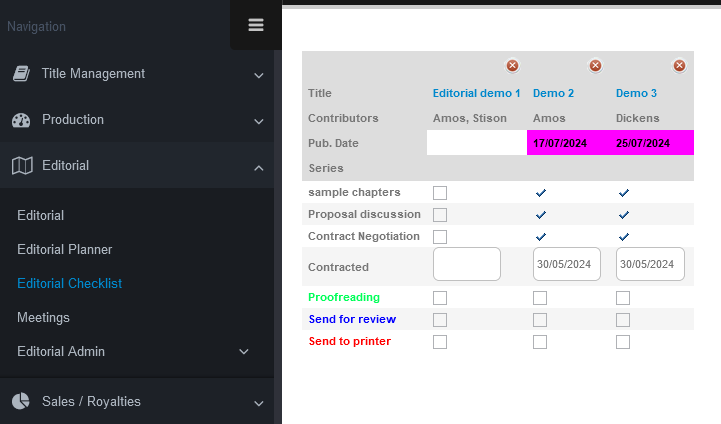Remove Demo 3 column with red X
721x424 pixels.
[679, 66]
